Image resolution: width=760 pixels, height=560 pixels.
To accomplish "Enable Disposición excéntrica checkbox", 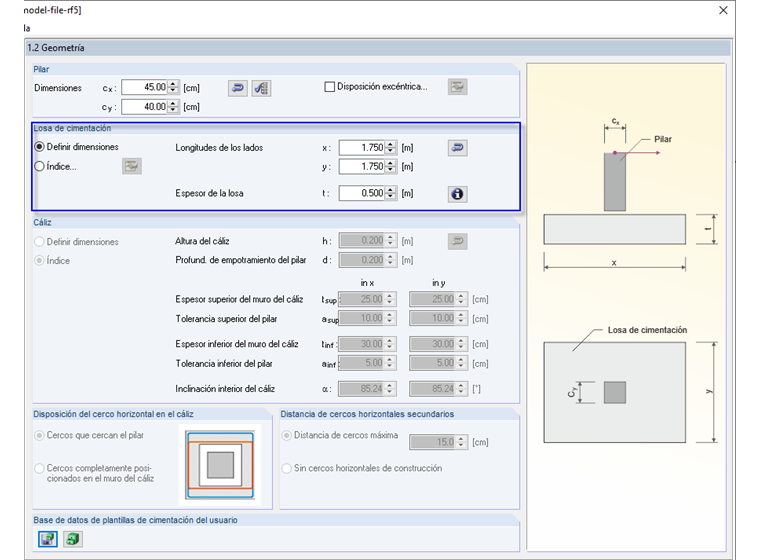I will tap(329, 87).
